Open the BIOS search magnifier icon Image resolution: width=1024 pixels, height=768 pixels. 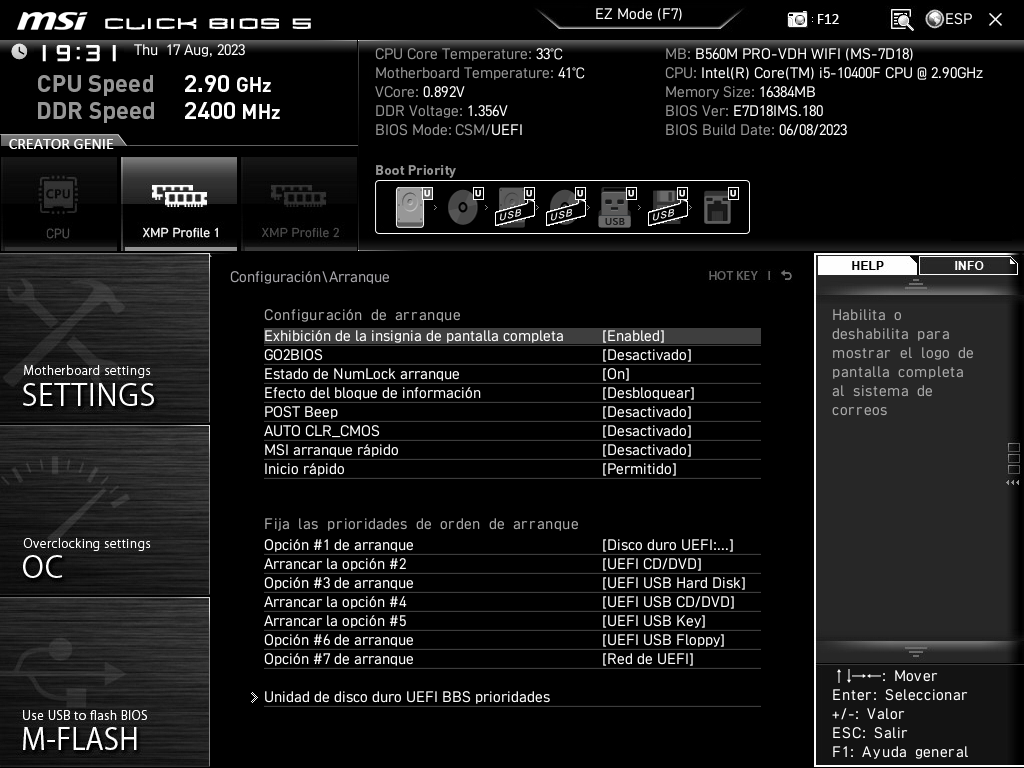pyautogui.click(x=902, y=20)
